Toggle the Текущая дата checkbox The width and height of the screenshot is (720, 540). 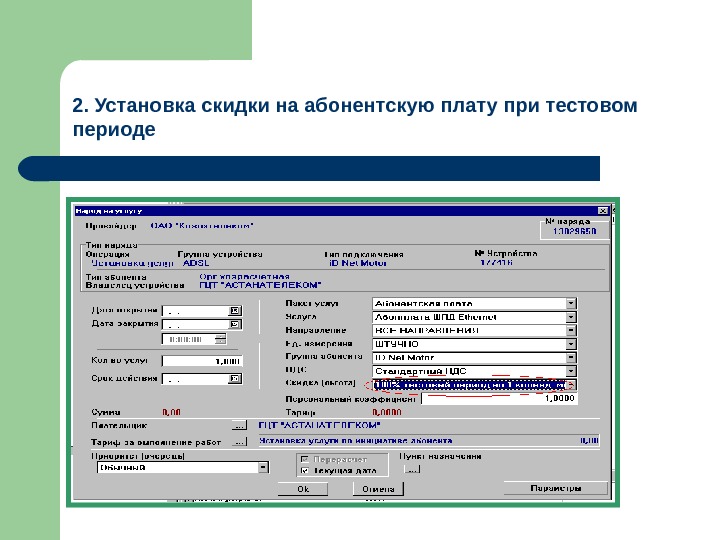pos(304,471)
